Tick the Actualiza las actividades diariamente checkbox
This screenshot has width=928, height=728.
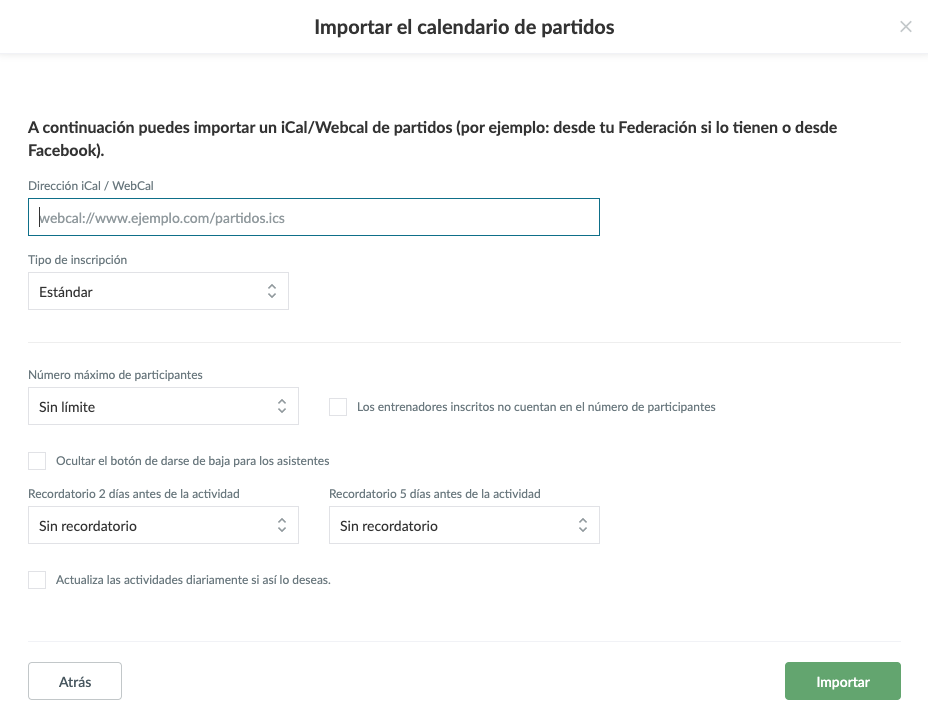coord(37,580)
